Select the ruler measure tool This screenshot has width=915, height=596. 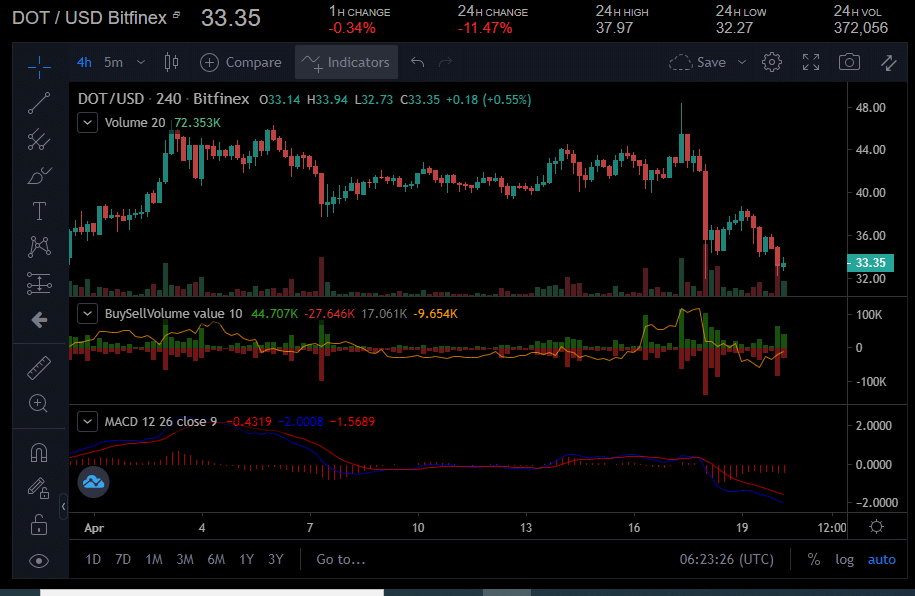coord(39,368)
